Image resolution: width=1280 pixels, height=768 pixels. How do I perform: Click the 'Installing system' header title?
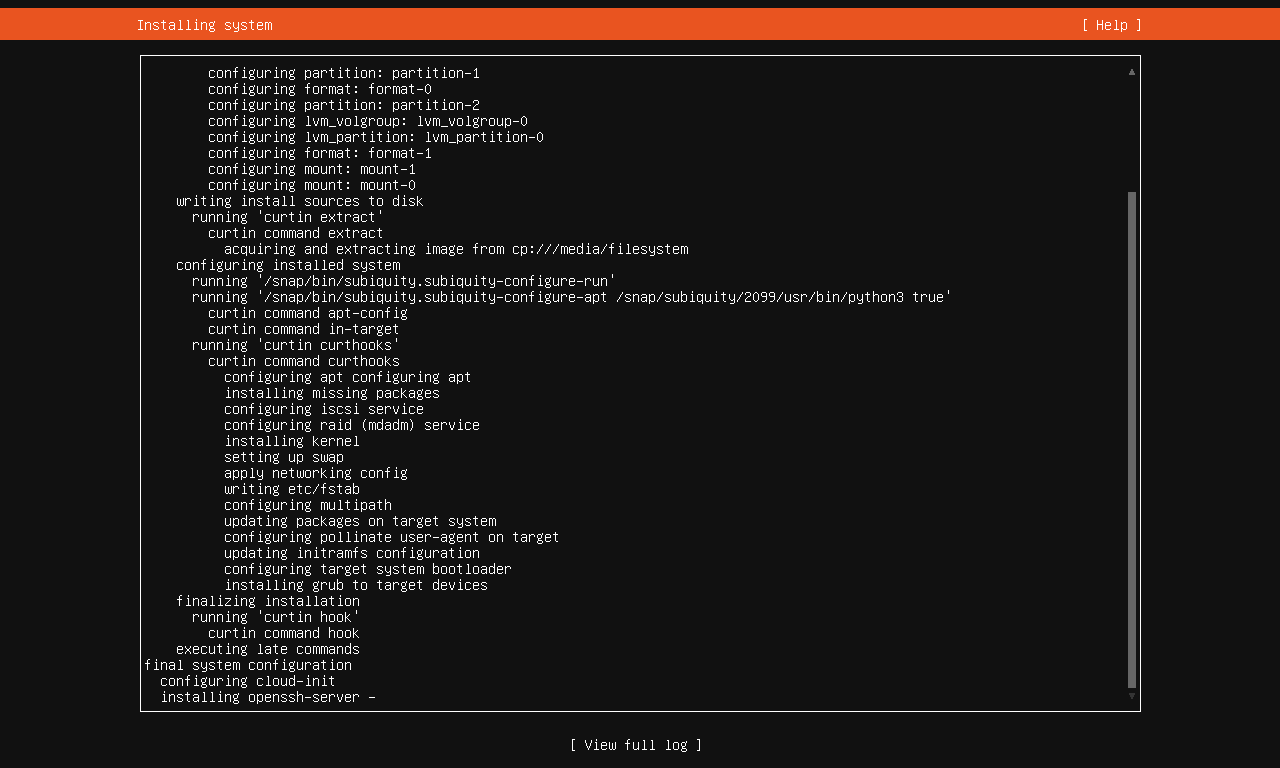coord(204,25)
